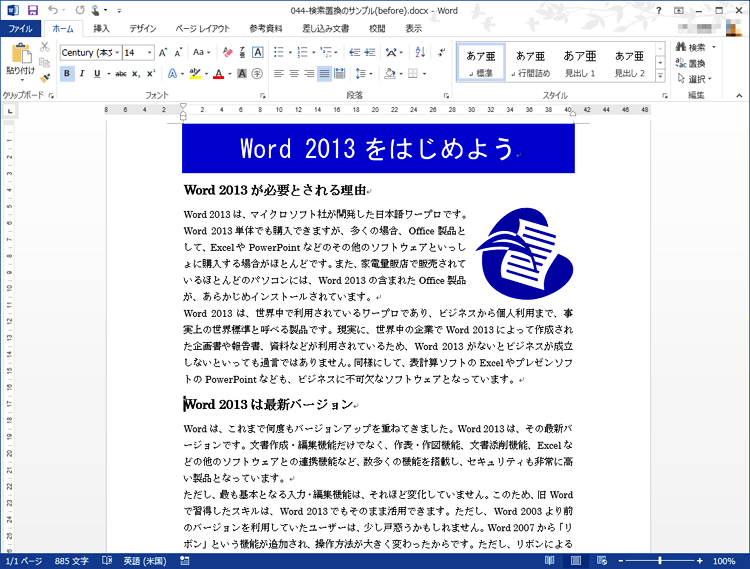Click the 100% zoom level
The width and height of the screenshot is (750, 569).
[x=724, y=561]
